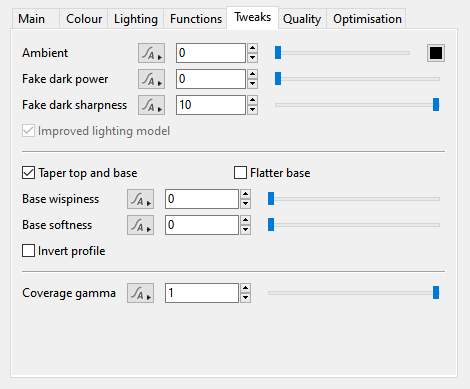
Task: Open the Fake dark power animation button
Action: click(151, 79)
